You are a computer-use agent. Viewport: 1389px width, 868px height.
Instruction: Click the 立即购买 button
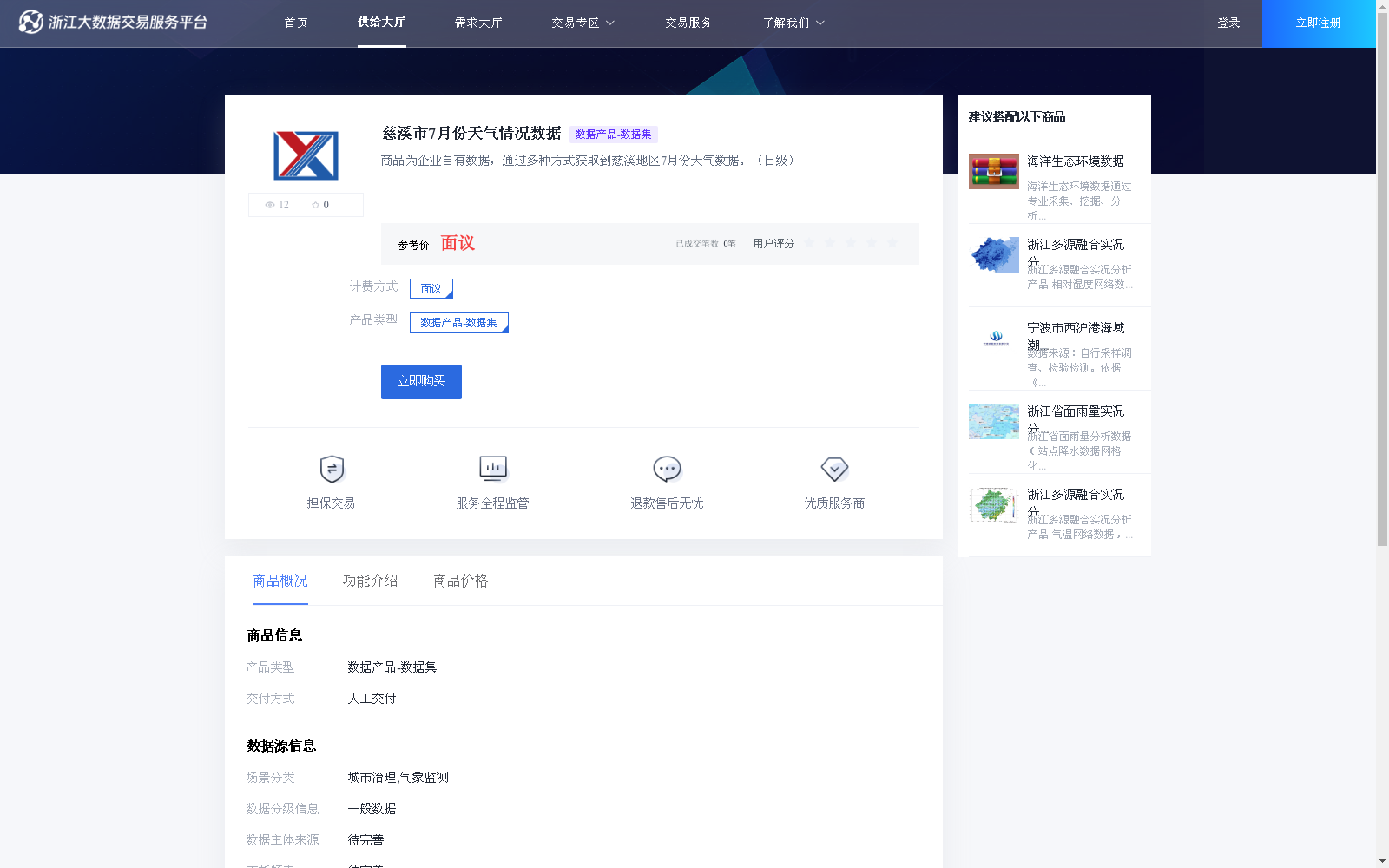pos(421,382)
